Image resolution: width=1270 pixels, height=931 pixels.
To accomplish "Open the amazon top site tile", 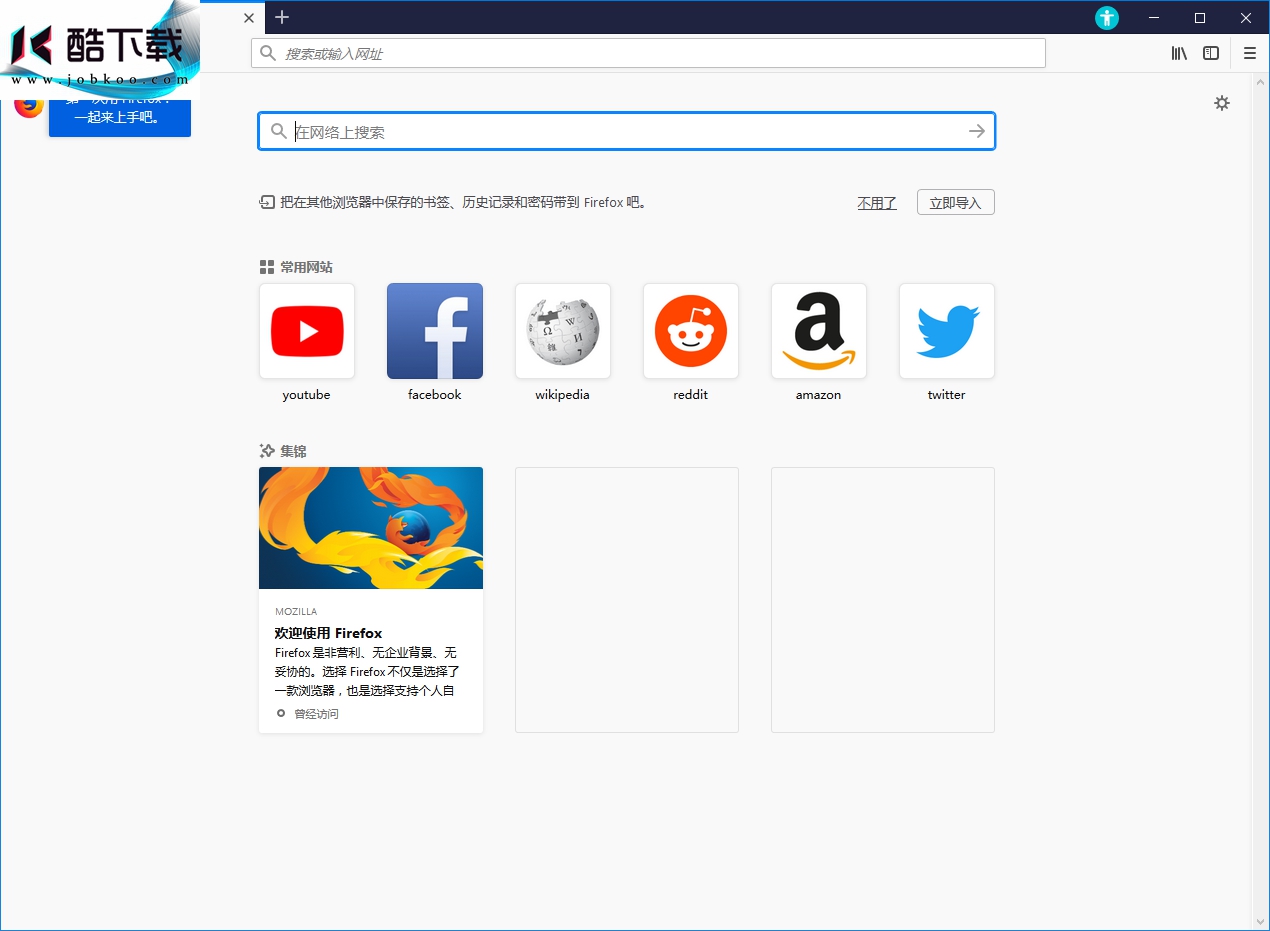I will [819, 331].
